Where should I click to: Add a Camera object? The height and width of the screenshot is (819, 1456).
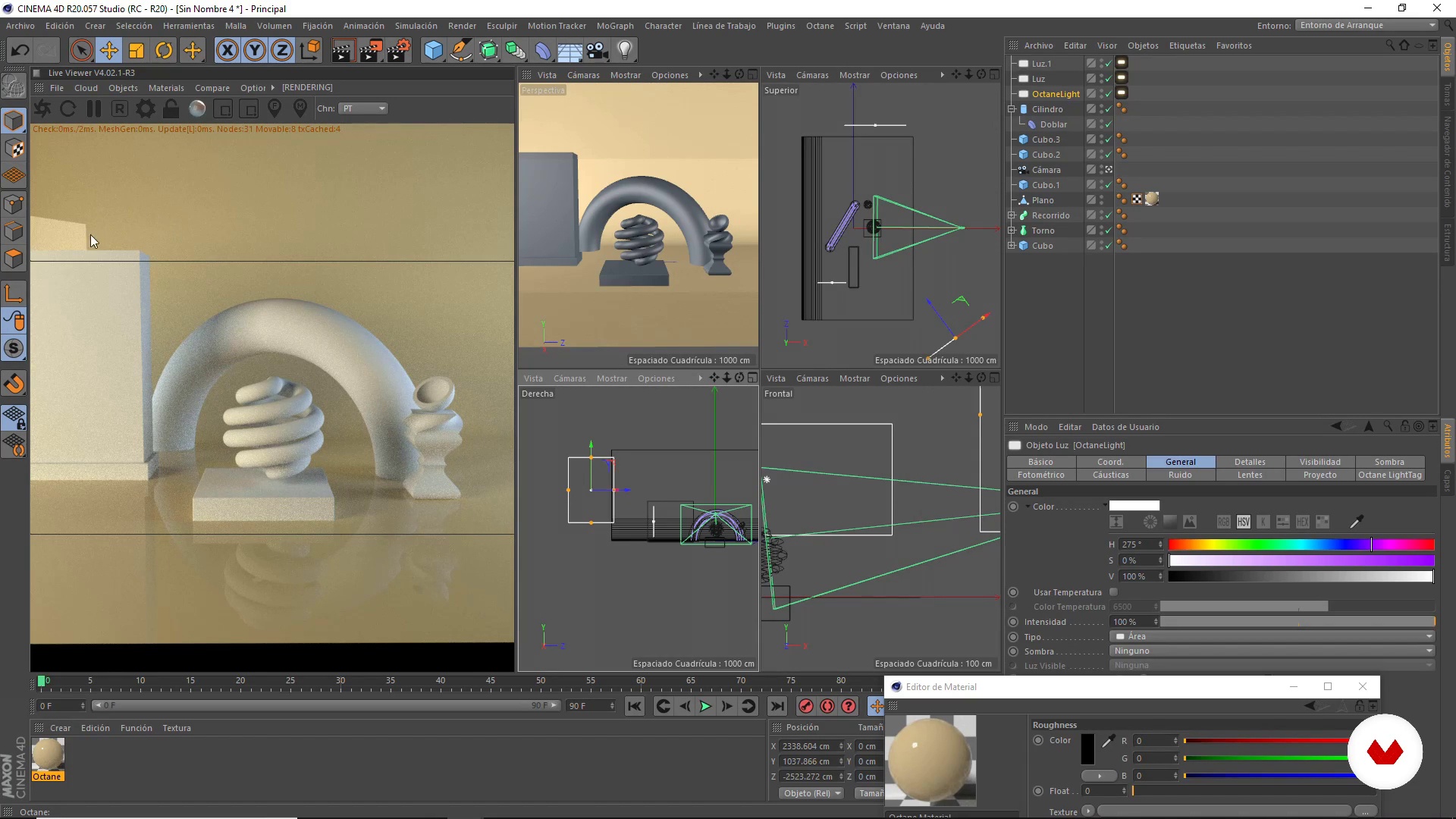[x=598, y=51]
